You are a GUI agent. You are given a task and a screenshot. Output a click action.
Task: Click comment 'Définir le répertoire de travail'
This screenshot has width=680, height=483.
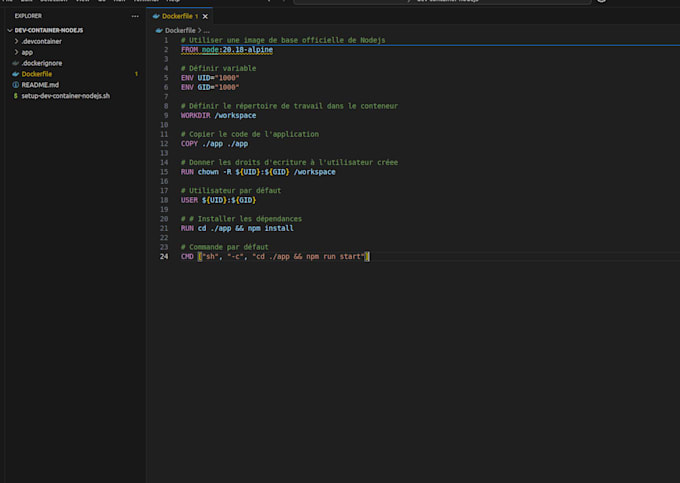[x=289, y=106]
